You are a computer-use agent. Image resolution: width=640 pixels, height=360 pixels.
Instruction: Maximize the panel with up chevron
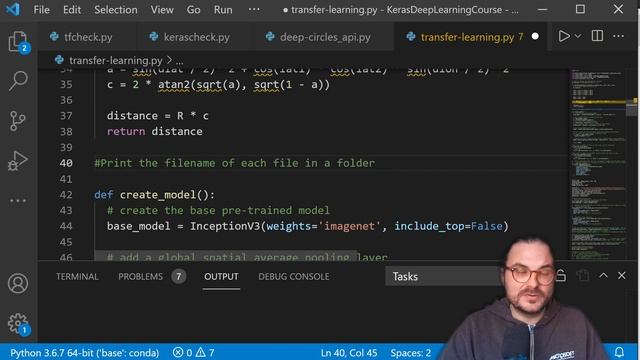coord(603,276)
